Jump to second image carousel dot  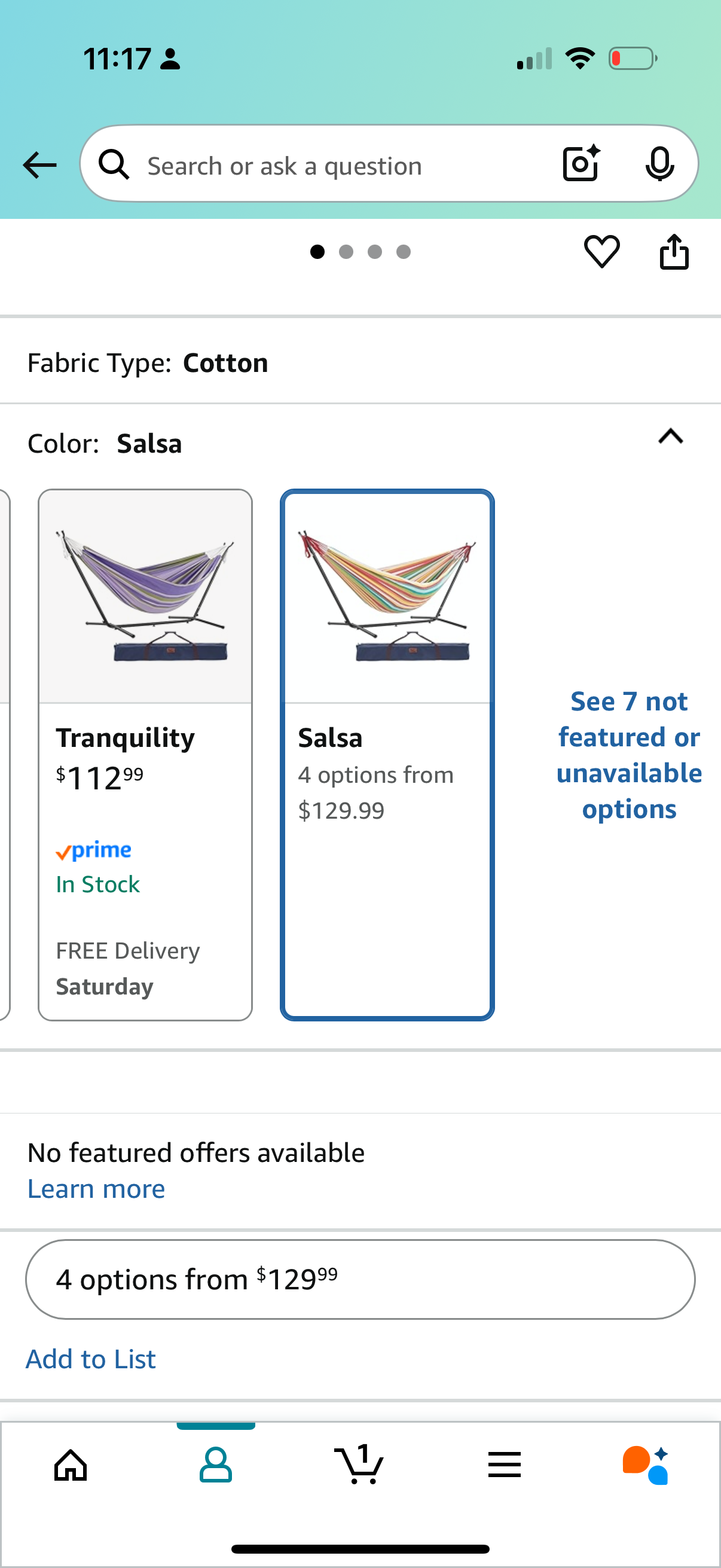(346, 252)
